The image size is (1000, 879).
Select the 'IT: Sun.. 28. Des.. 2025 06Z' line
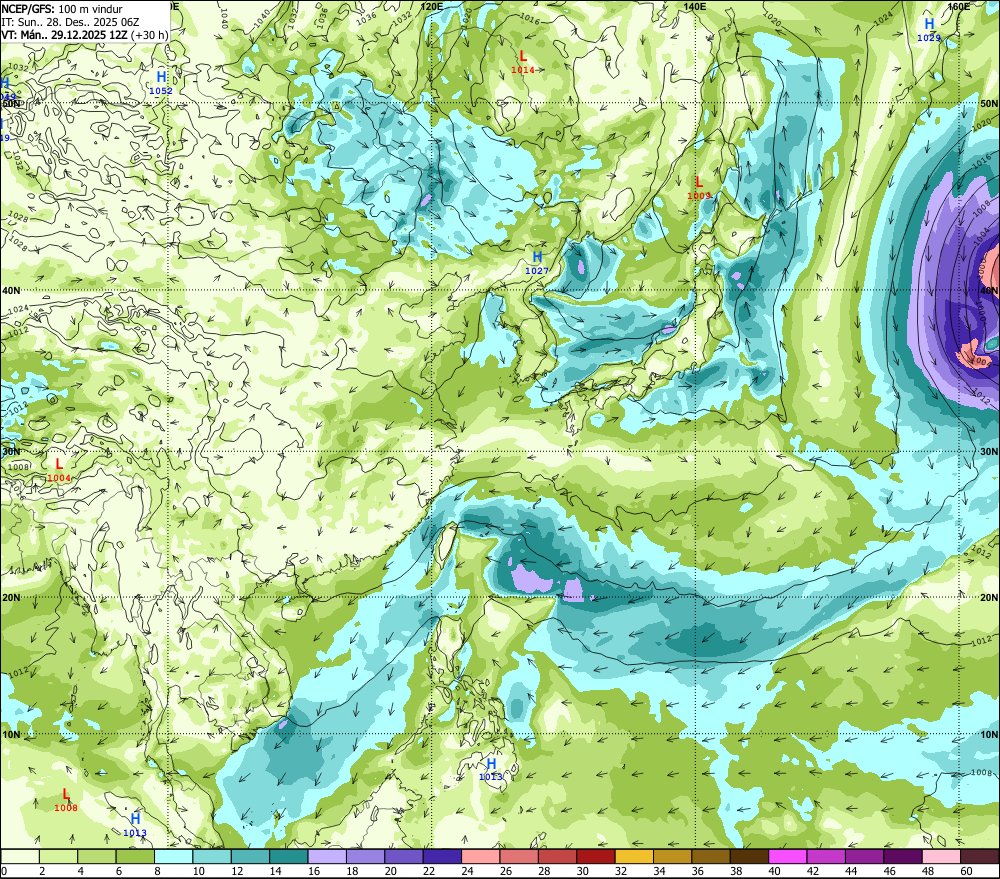70,22
